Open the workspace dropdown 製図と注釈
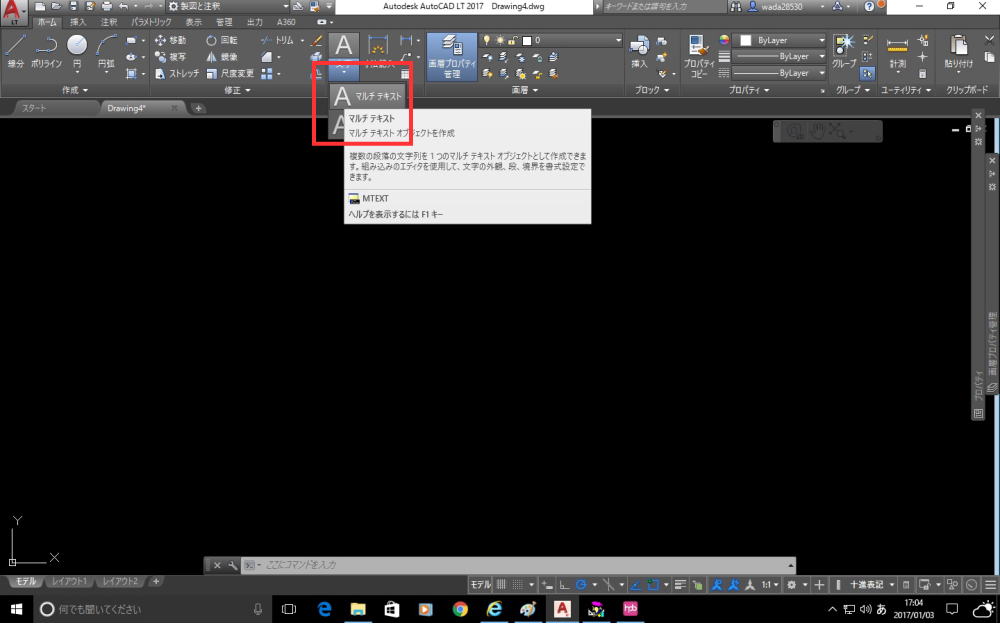 [x=228, y=6]
